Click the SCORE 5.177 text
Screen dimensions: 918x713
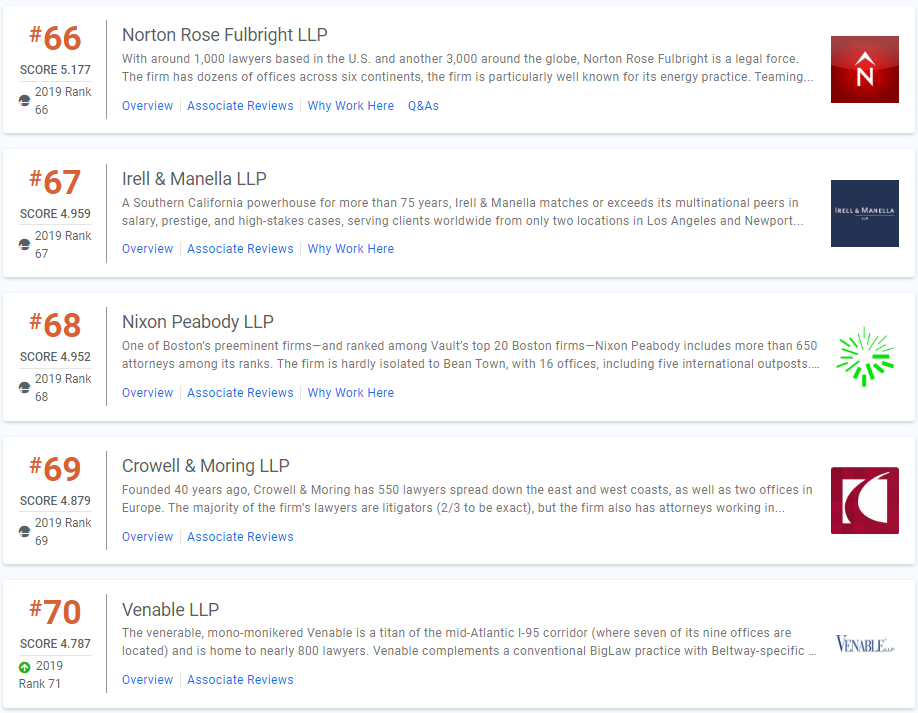pyautogui.click(x=55, y=70)
